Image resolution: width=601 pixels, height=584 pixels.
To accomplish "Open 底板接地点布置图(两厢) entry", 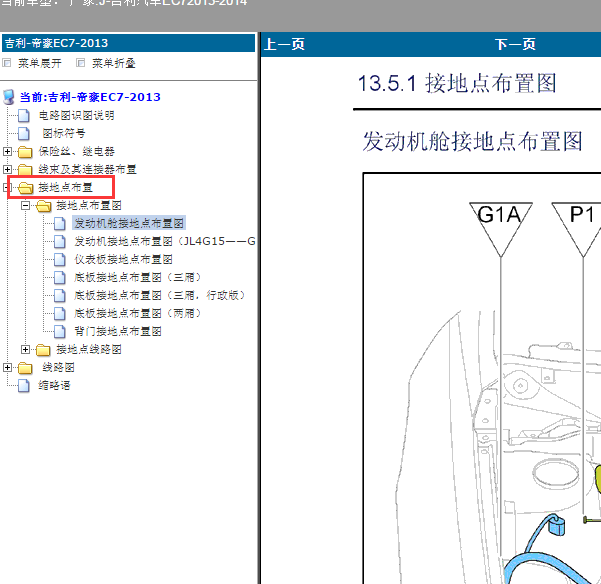I will point(137,313).
